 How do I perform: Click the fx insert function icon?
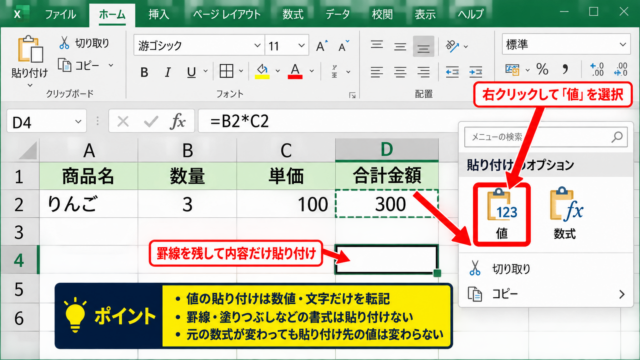tap(178, 121)
